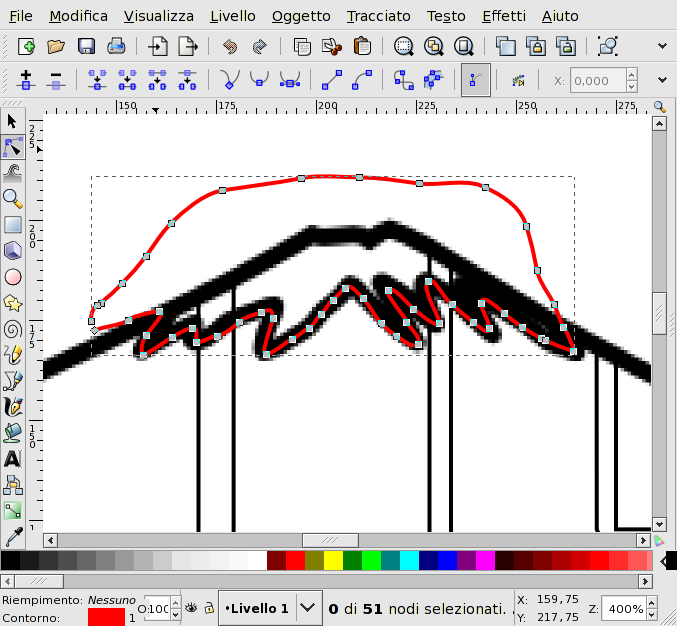Toggle current layer visibility eye

click(191, 608)
